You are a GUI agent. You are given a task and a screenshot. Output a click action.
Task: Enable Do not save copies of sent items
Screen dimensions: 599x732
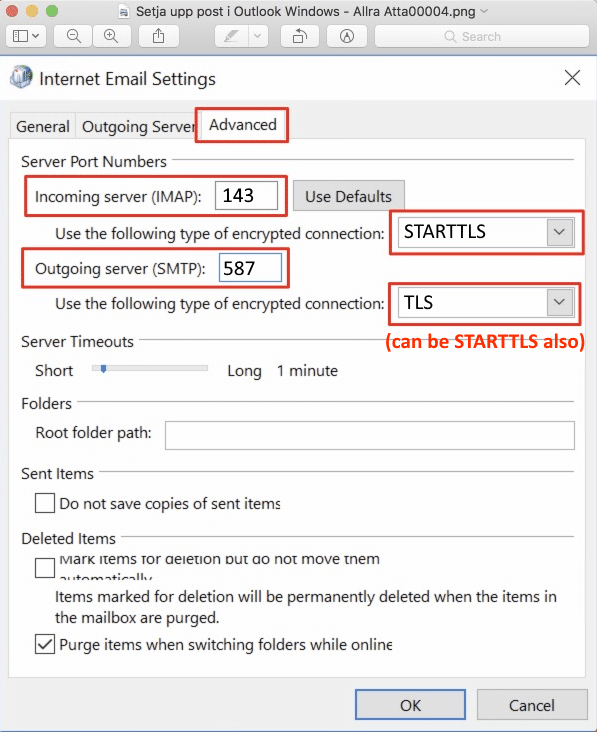[45, 503]
